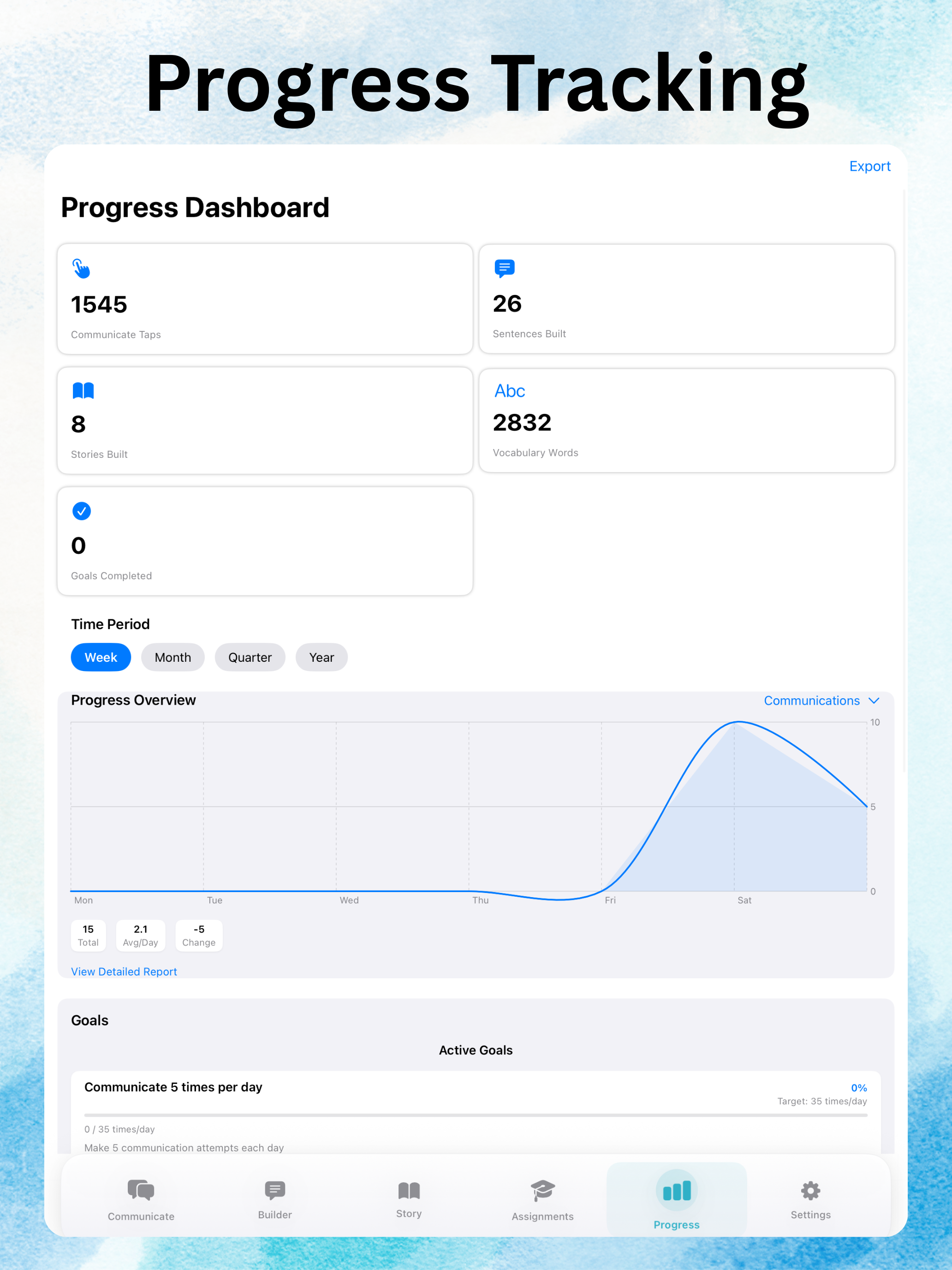The image size is (952, 1270).
Task: Tap the checkmark icon above Goals Completed
Action: tap(82, 511)
